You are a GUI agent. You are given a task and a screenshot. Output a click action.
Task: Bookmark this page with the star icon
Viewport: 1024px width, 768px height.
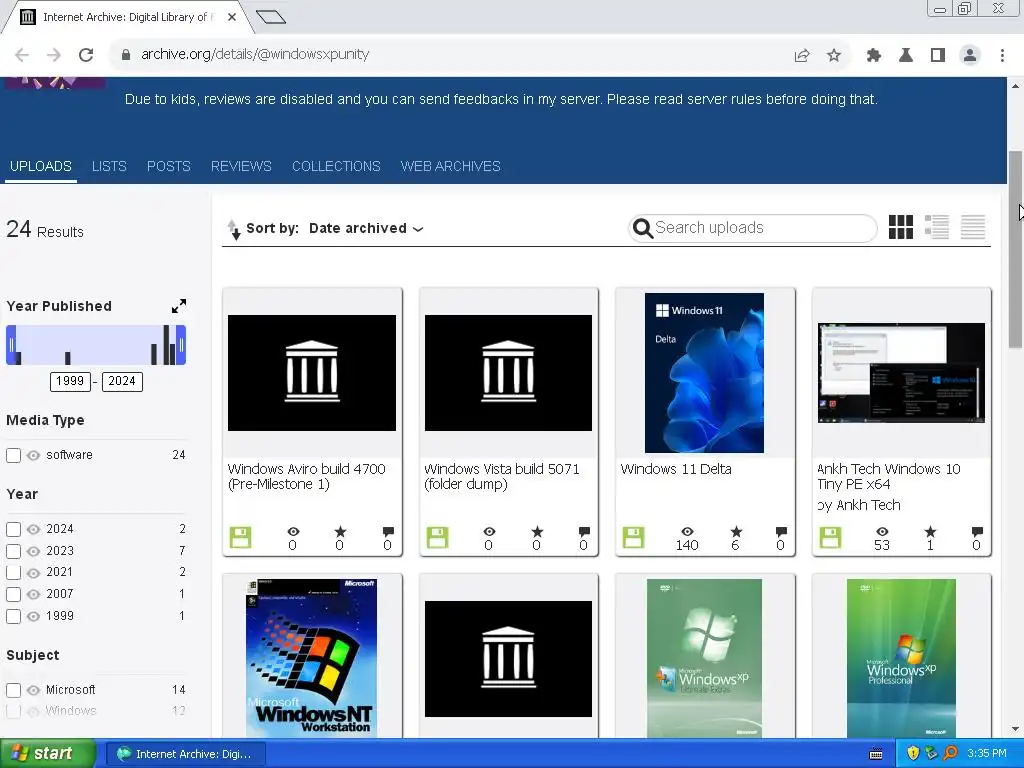coord(834,56)
